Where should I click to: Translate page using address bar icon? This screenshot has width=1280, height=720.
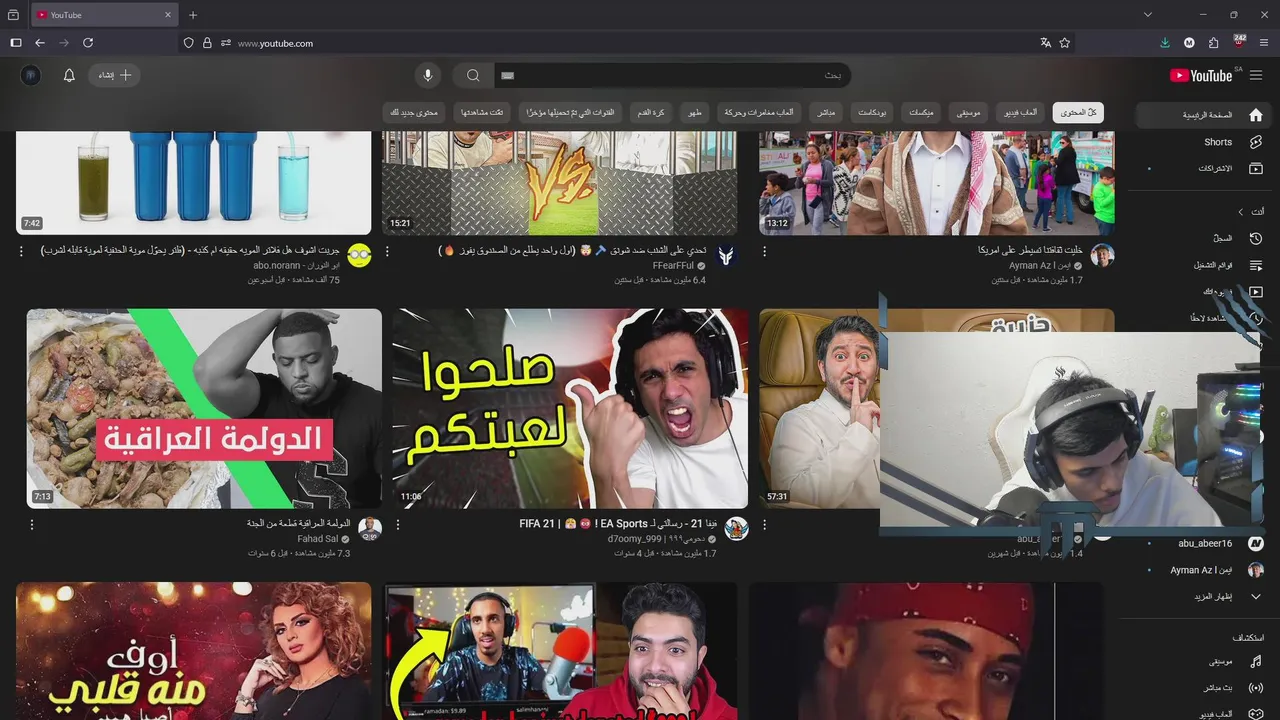1045,43
